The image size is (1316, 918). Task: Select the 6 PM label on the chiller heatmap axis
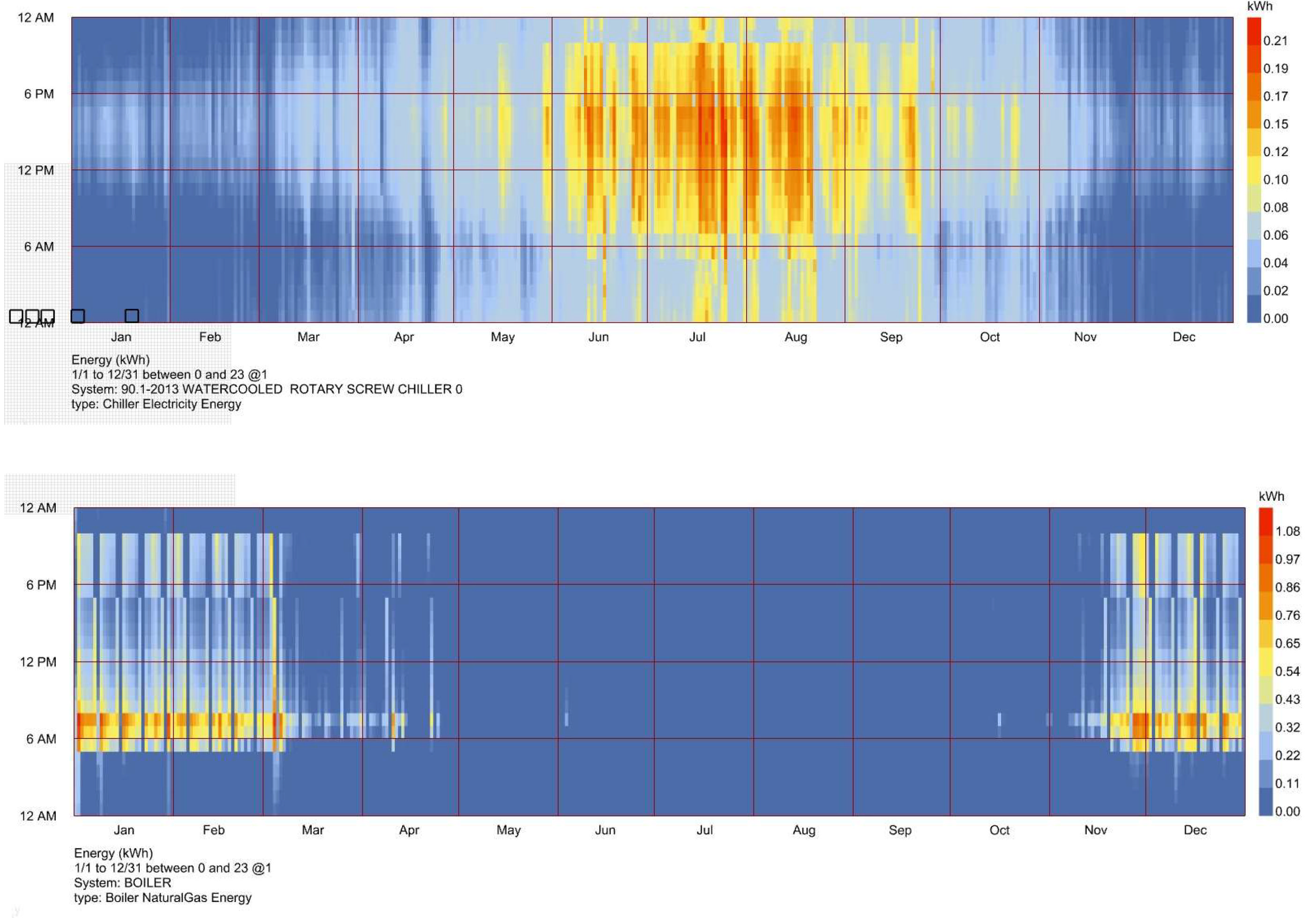[x=39, y=94]
